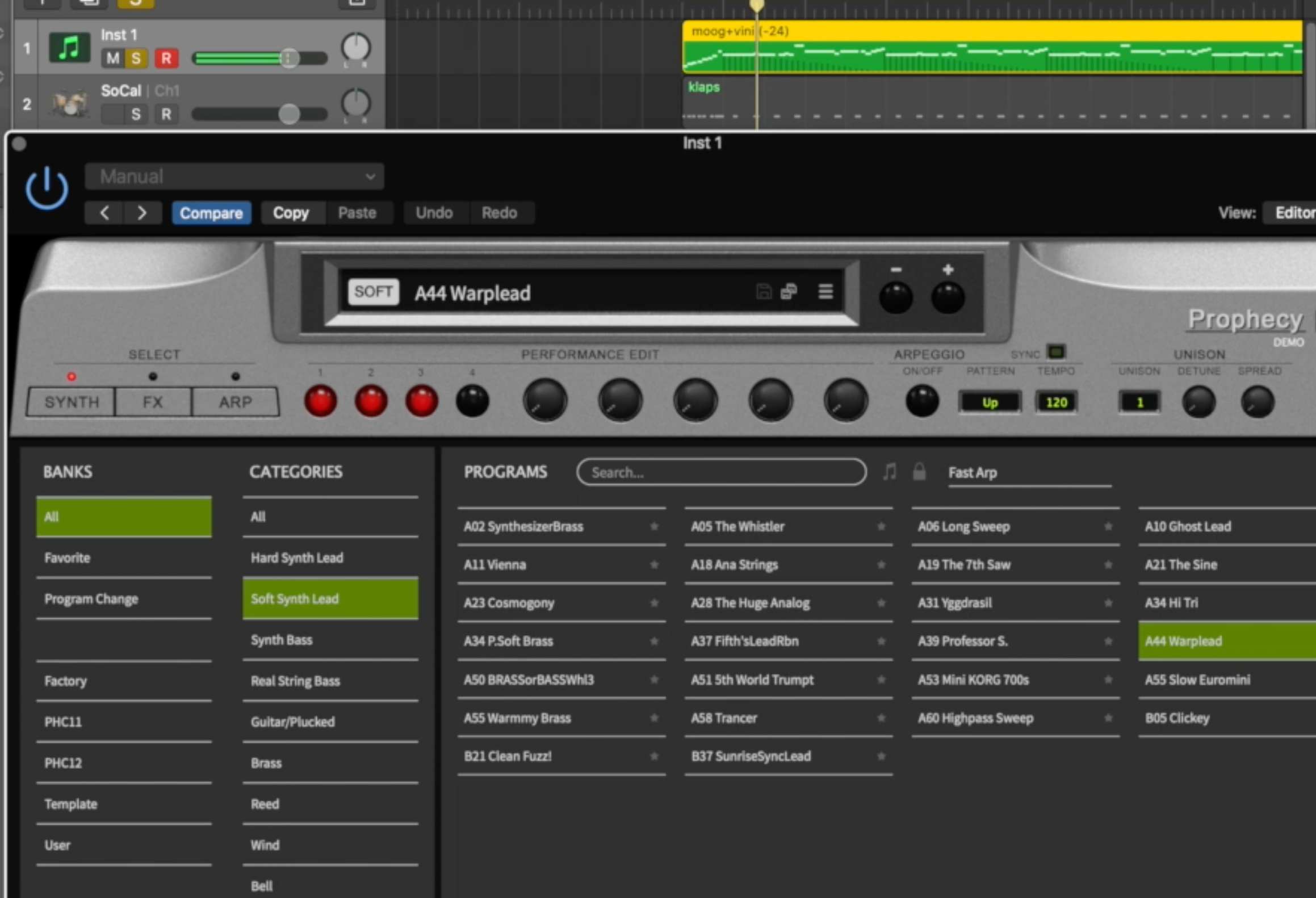Click the lock icon beside search field
The width and height of the screenshot is (1316, 898).
pyautogui.click(x=919, y=472)
